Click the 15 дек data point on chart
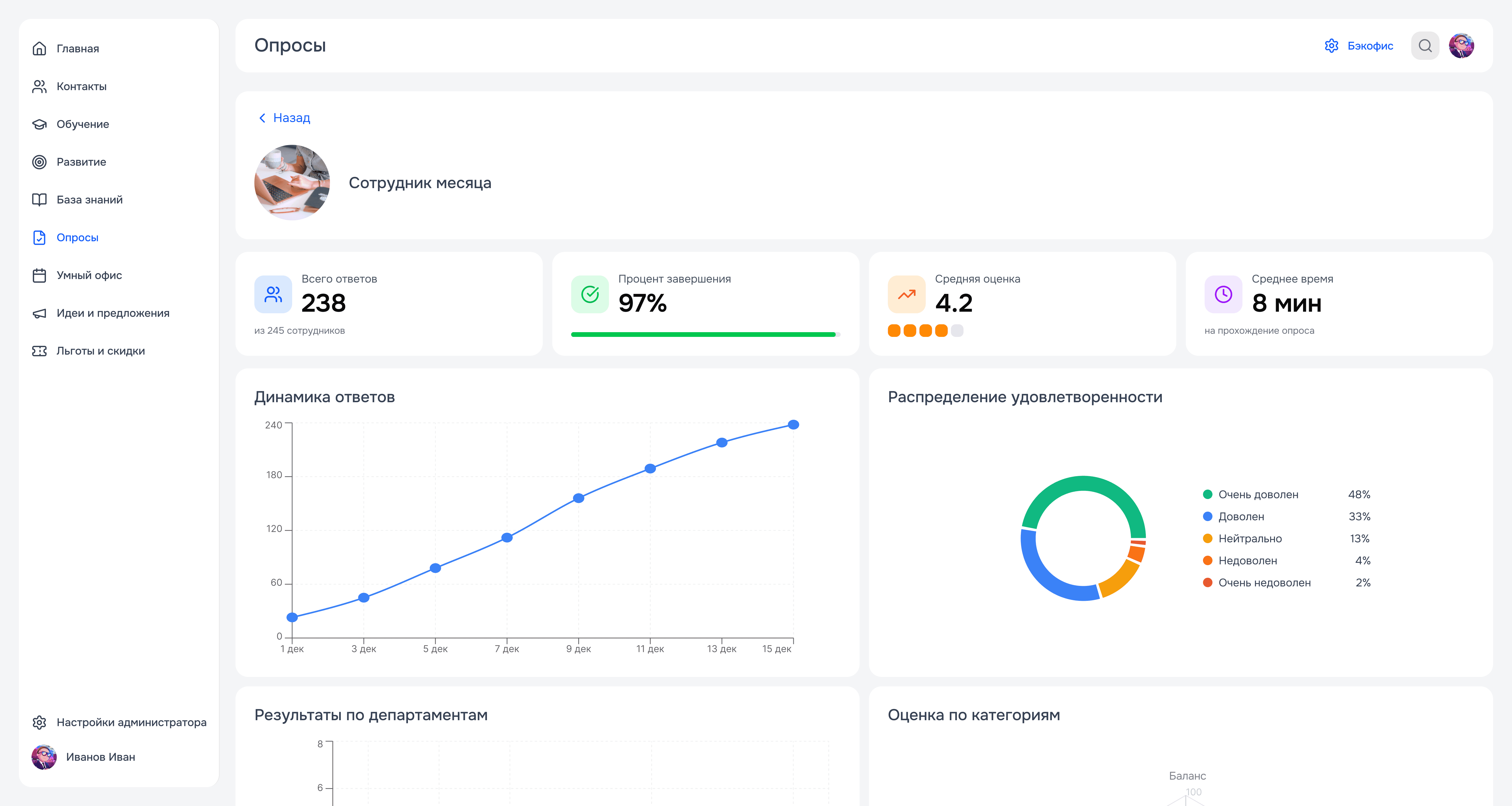The image size is (1512, 806). [x=793, y=425]
